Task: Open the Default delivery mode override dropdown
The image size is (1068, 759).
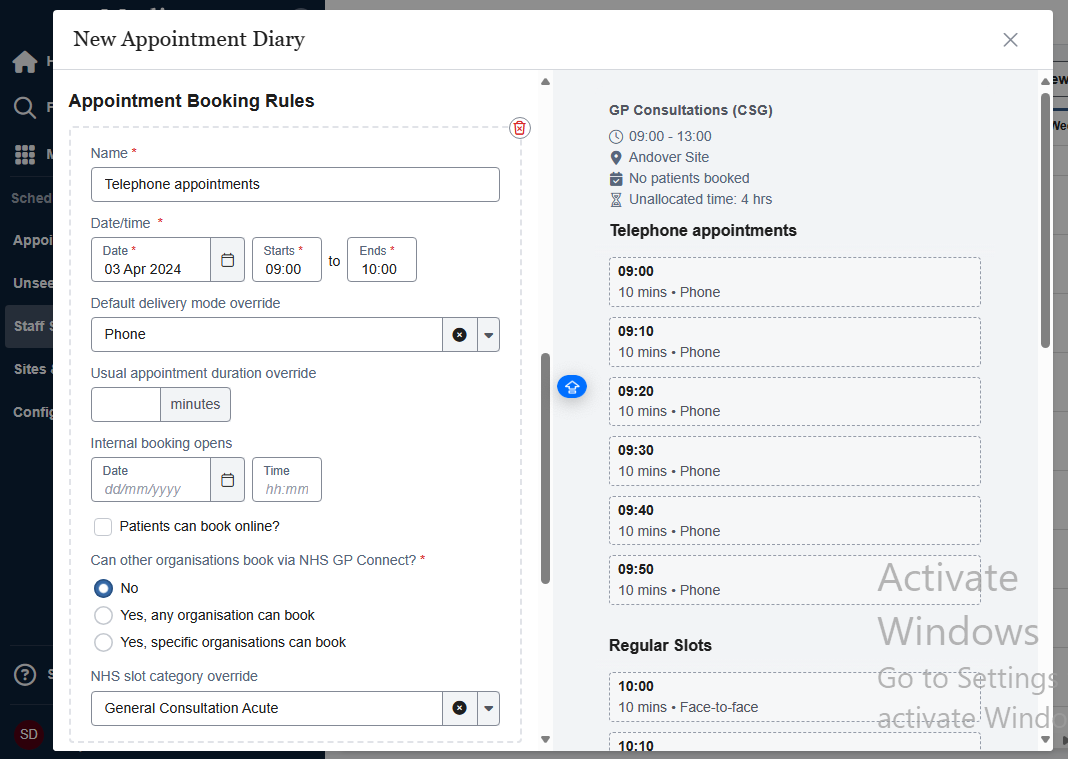Action: pos(488,334)
